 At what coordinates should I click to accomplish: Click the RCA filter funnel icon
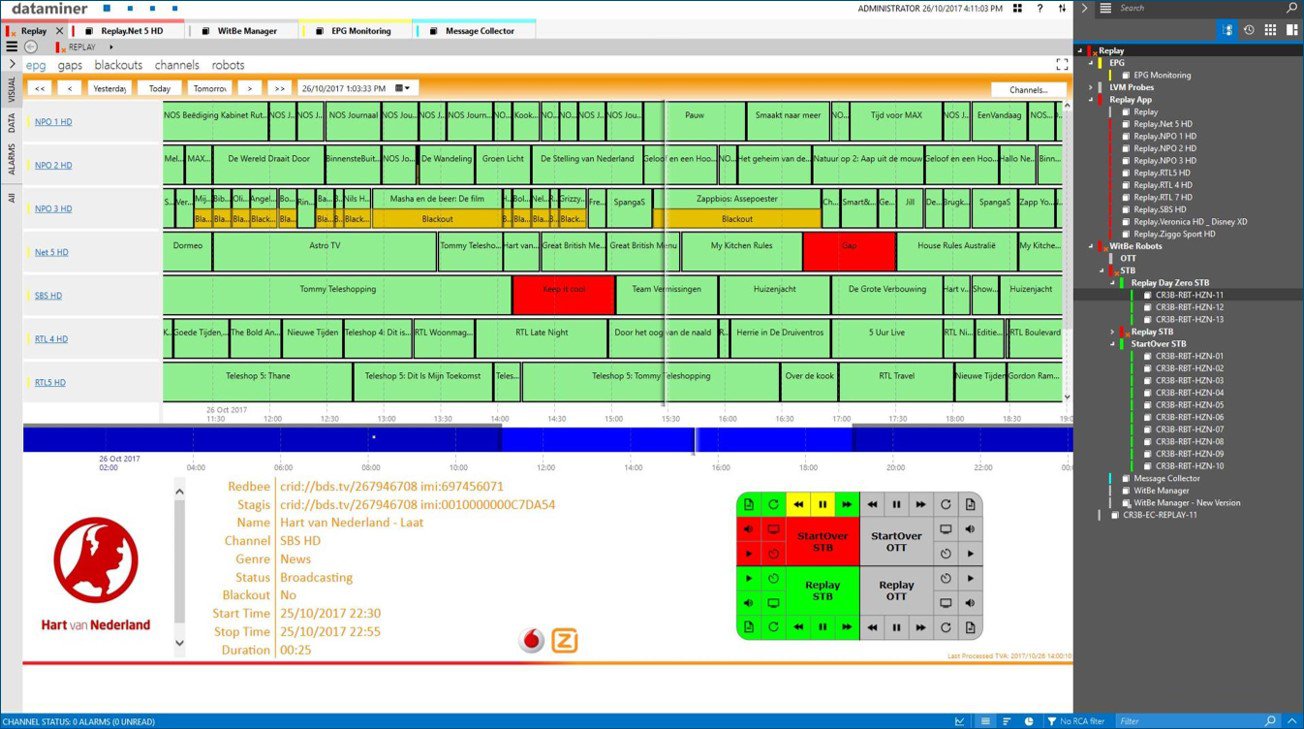tap(1051, 721)
